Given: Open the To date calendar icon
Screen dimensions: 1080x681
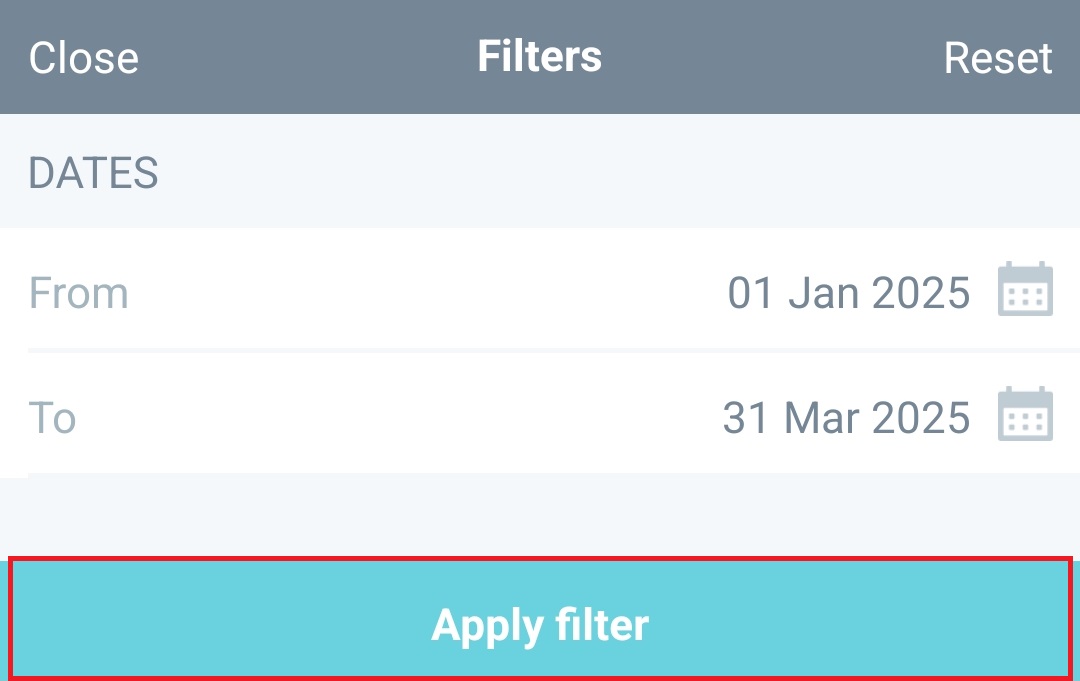Looking at the screenshot, I should click(x=1025, y=415).
